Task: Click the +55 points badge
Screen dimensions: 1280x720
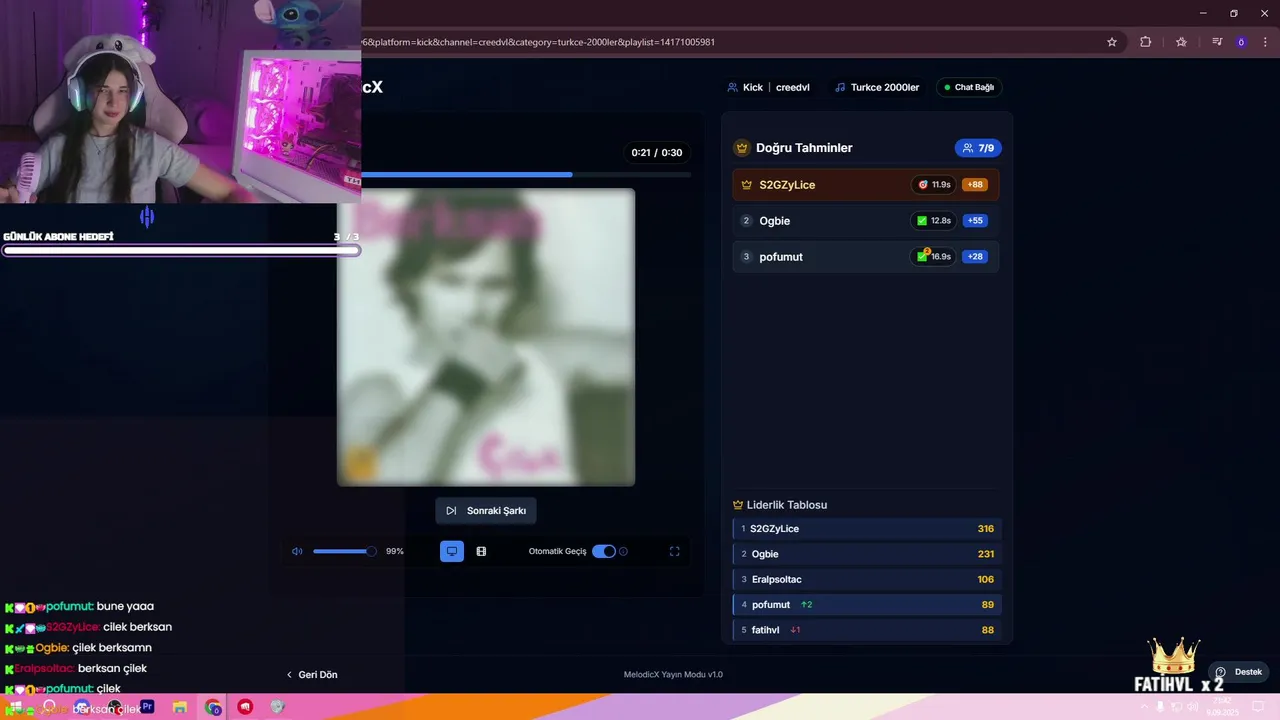Action: point(975,221)
